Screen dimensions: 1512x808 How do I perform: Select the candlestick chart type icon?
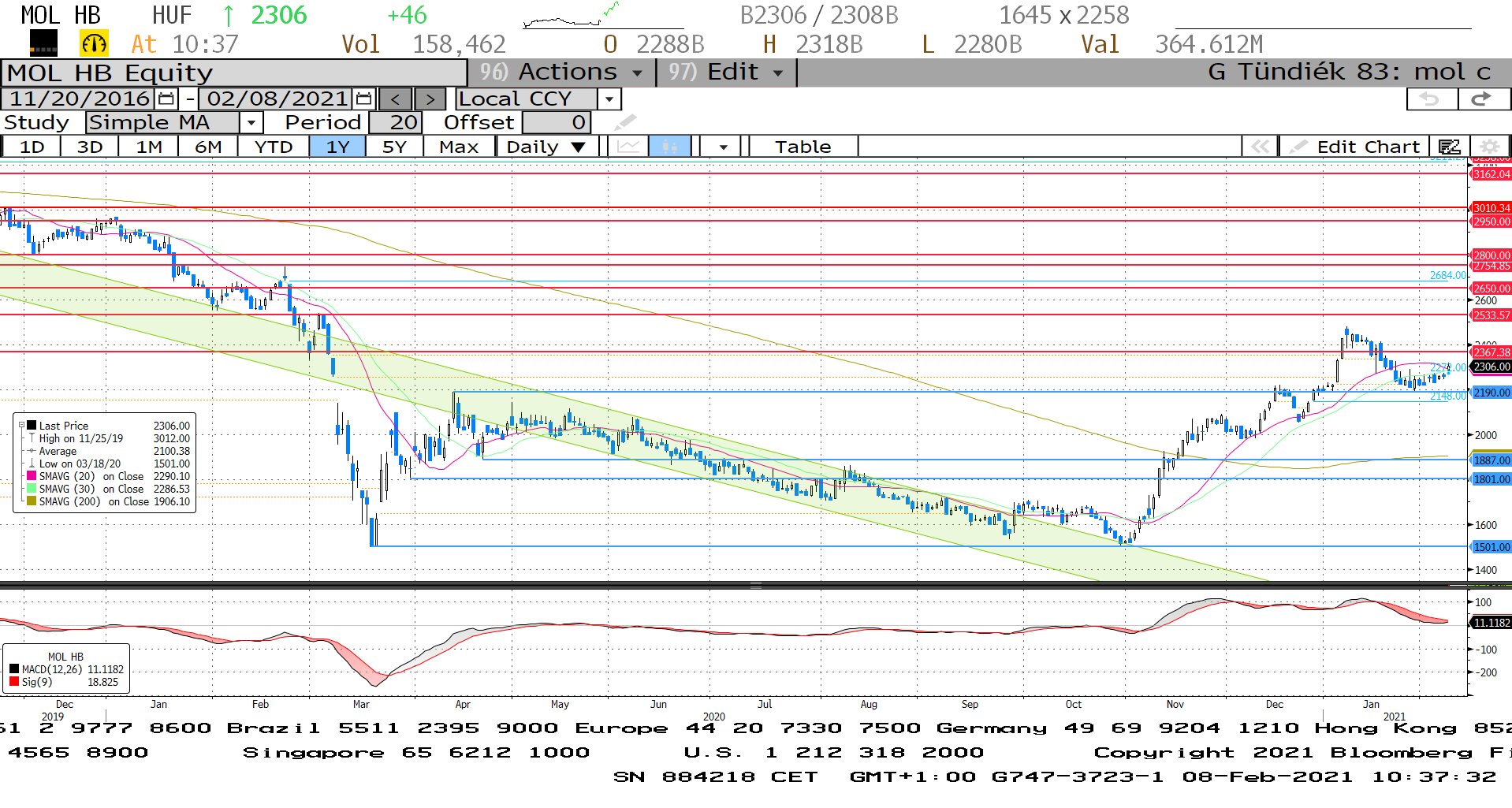pos(670,147)
